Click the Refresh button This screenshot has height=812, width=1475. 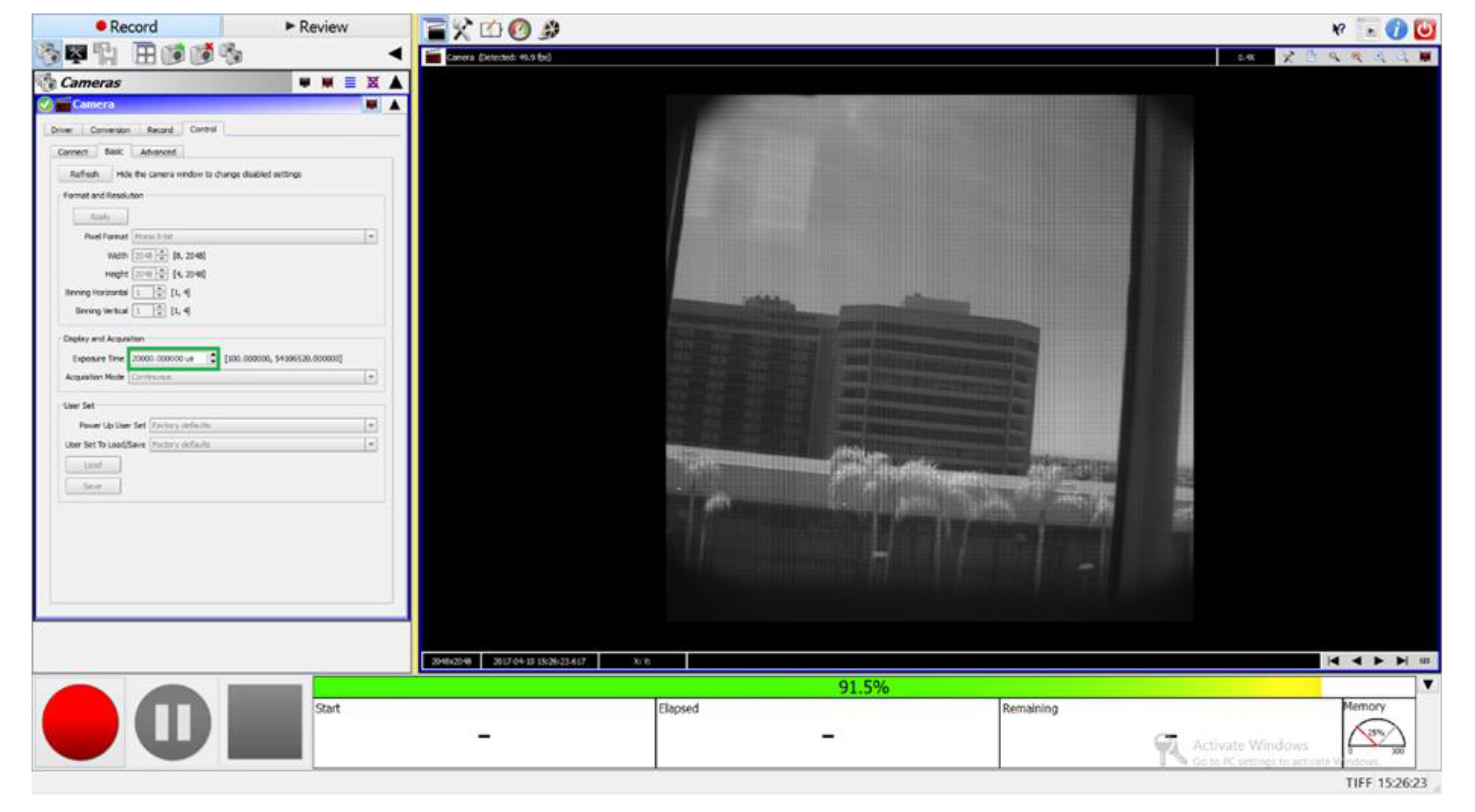pyautogui.click(x=84, y=174)
